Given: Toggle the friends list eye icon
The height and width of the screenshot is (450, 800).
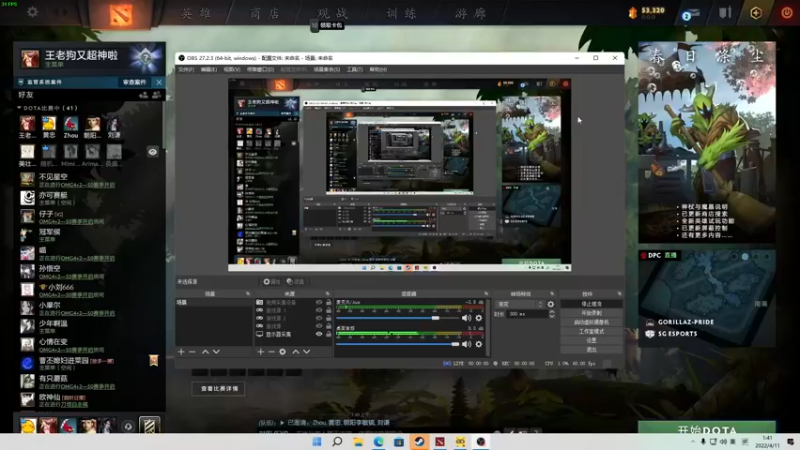Looking at the screenshot, I should (x=153, y=152).
